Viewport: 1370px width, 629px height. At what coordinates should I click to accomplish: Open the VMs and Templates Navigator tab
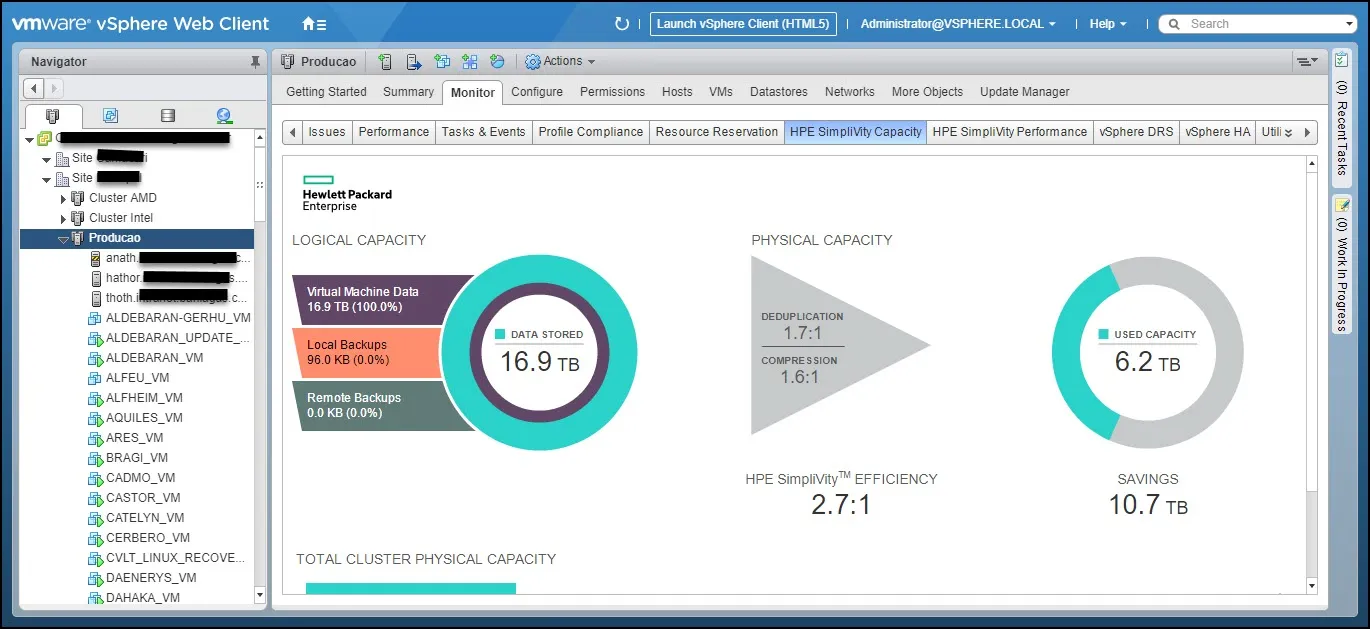[x=110, y=116]
